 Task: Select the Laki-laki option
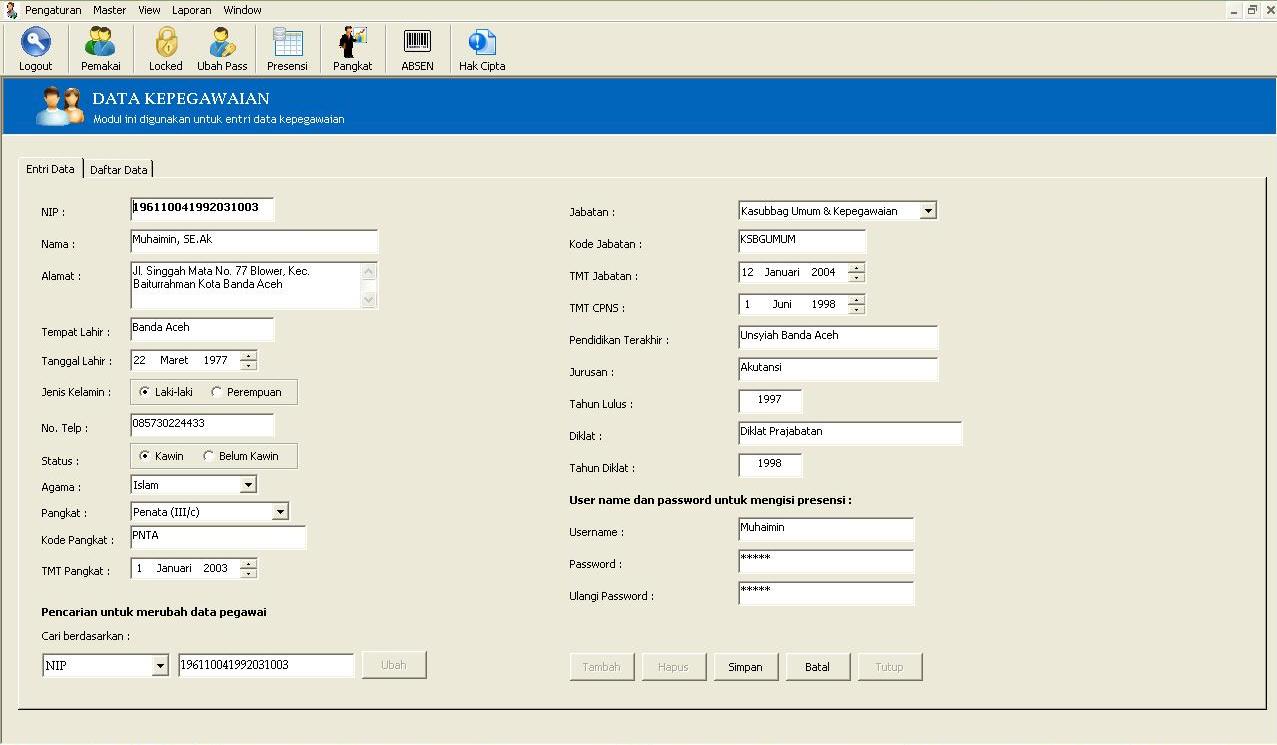coord(144,392)
